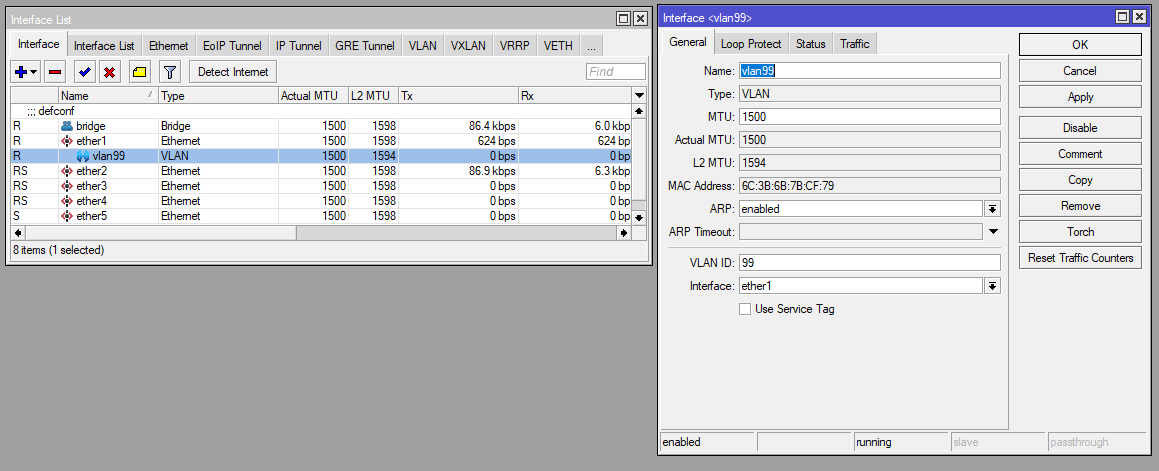Click the red minus Remove icon
The image size is (1159, 471).
55,72
